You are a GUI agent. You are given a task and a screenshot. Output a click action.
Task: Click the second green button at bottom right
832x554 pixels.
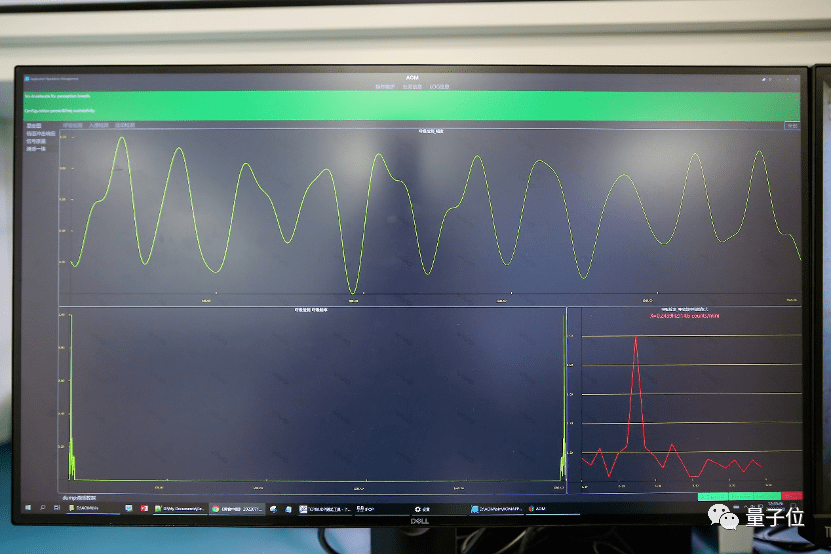740,497
